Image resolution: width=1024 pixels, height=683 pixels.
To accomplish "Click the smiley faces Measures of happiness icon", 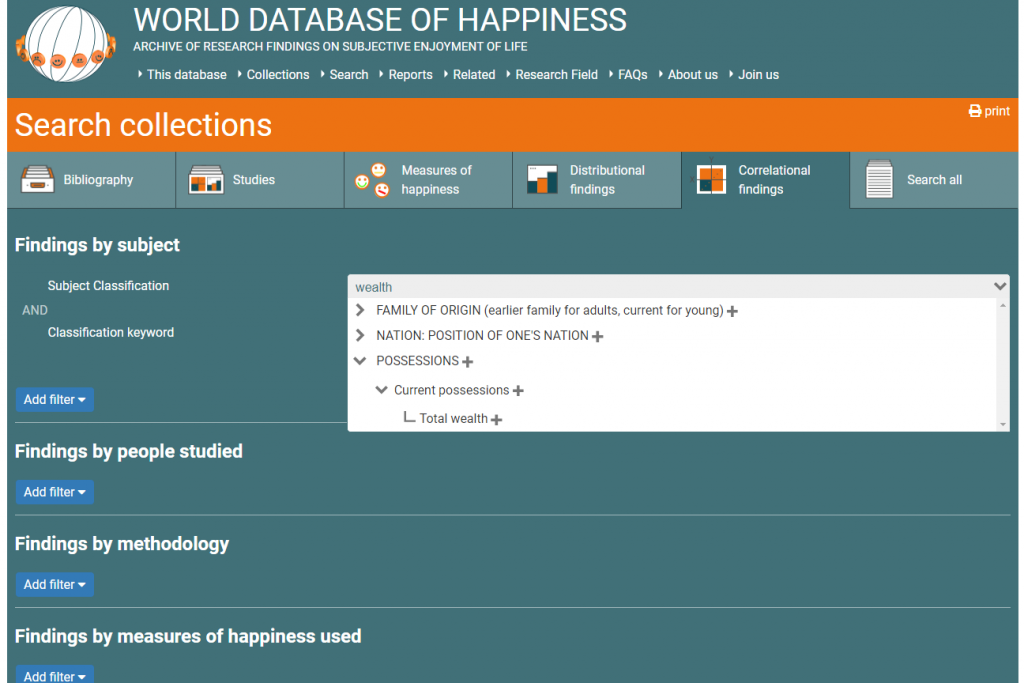I will (x=372, y=180).
